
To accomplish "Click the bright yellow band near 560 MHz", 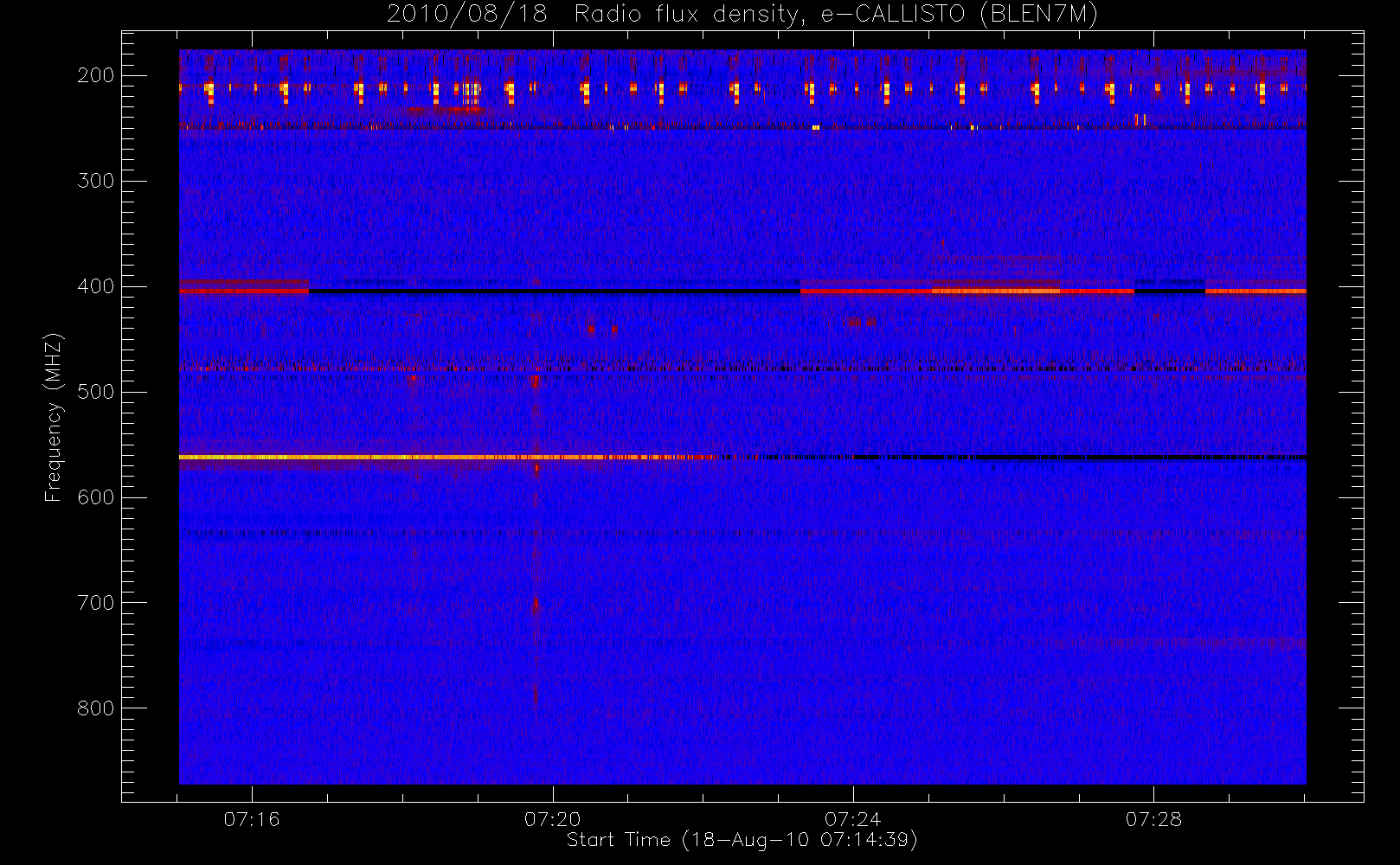I will (x=449, y=457).
